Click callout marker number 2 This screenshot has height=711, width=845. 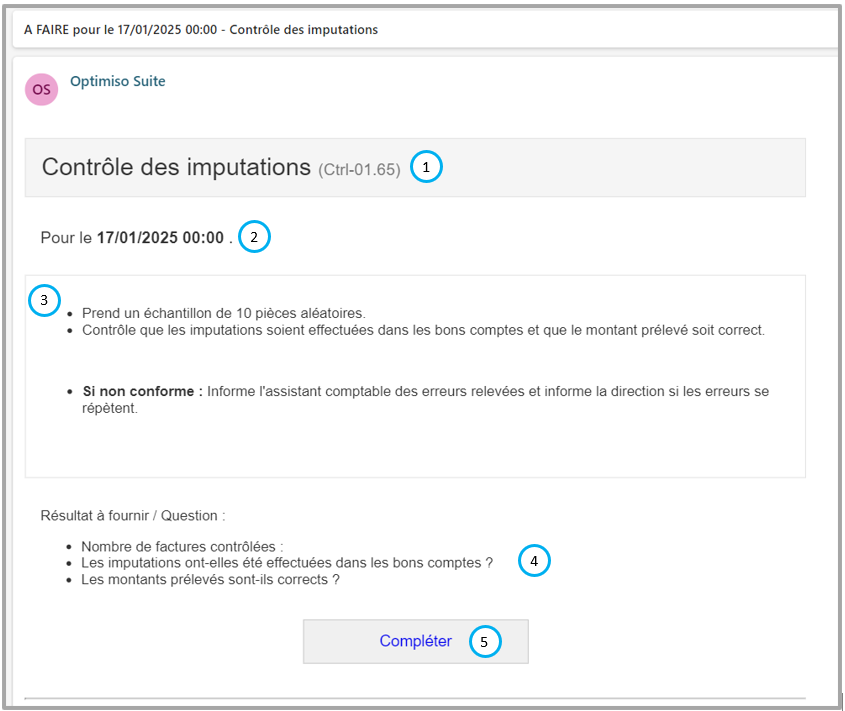pyautogui.click(x=255, y=237)
